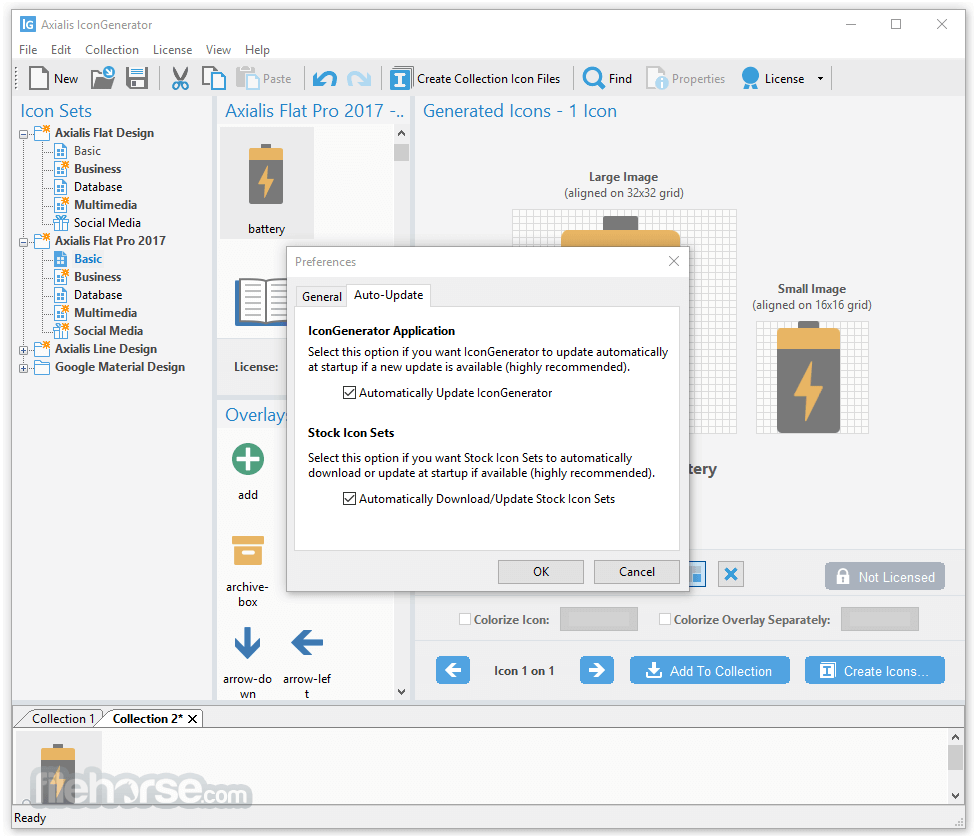Click the Find magnifier icon

pos(593,79)
